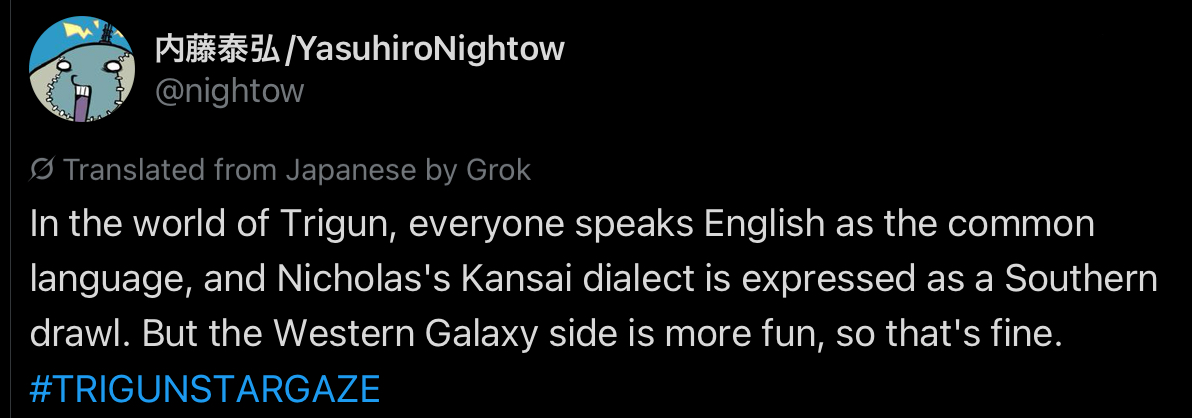Open the #TRIGUNSTARGAZE hashtag
The height and width of the screenshot is (418, 1192).
point(205,388)
